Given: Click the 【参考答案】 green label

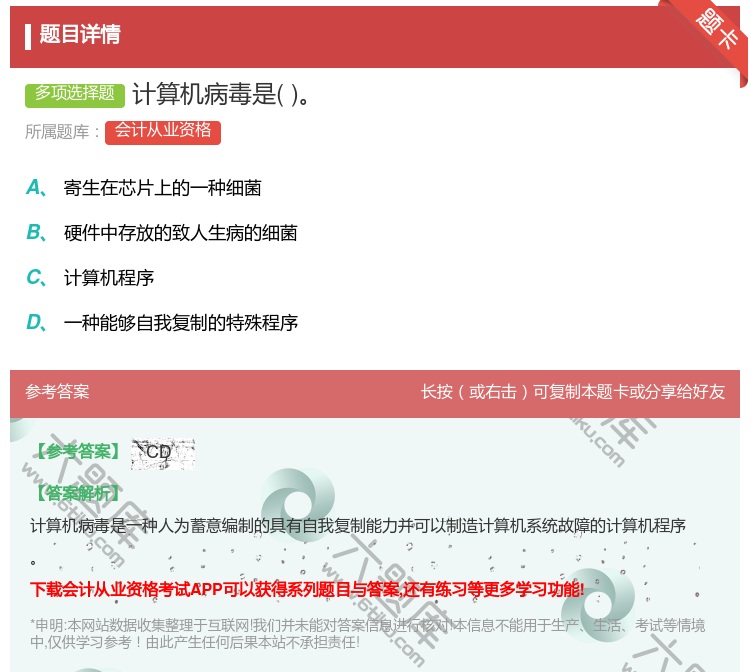Looking at the screenshot, I should coord(78,451).
